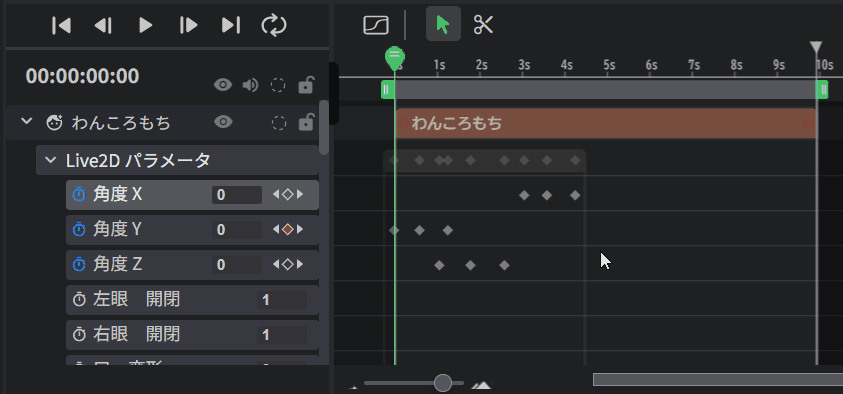Hide the わんころもち track
843x394 pixels.
[223, 123]
